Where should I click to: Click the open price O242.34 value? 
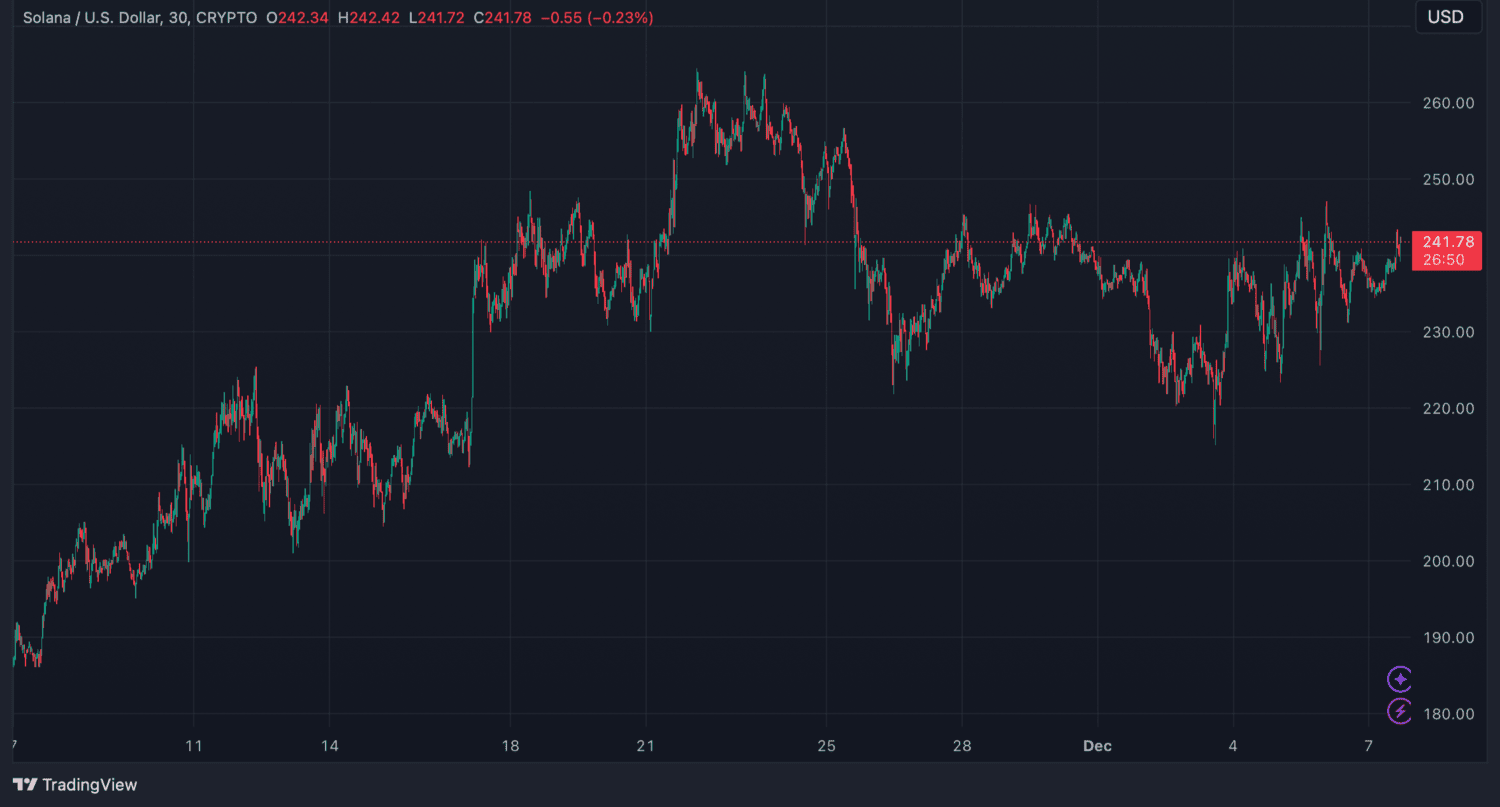(x=297, y=18)
